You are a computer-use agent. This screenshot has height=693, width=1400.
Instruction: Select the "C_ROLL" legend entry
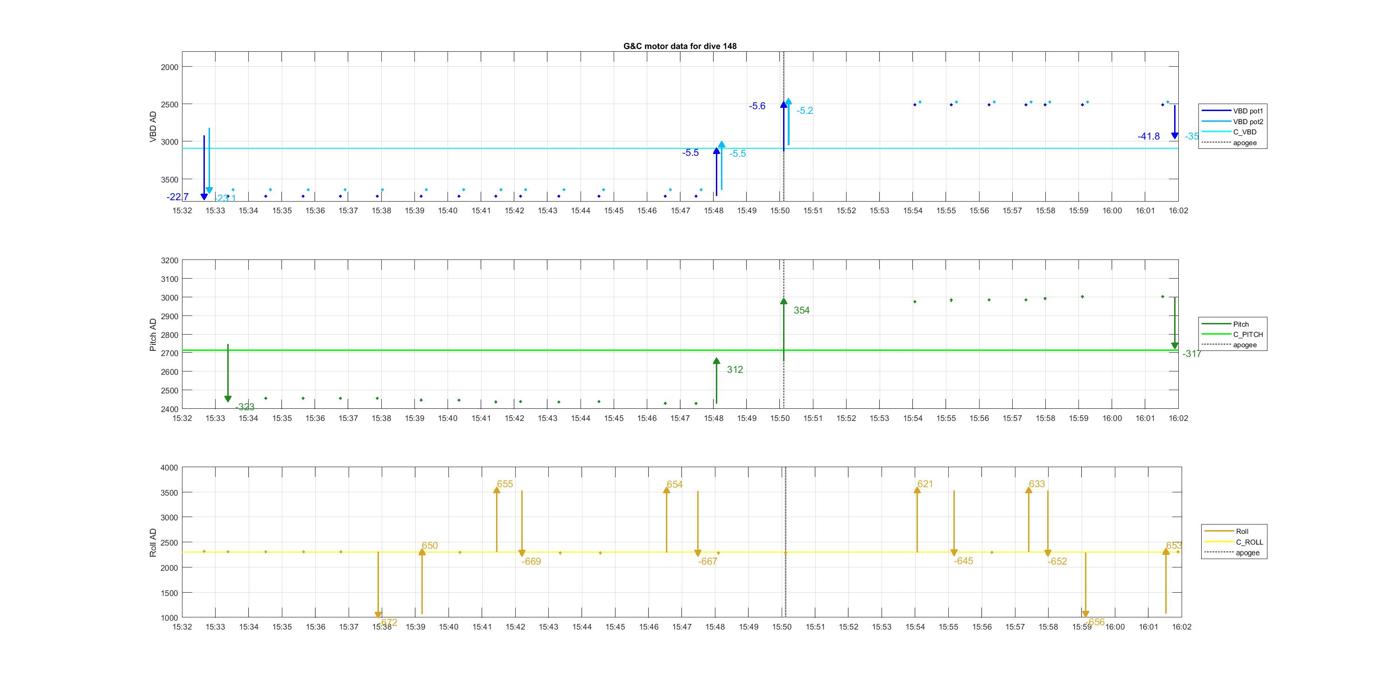(1234, 542)
